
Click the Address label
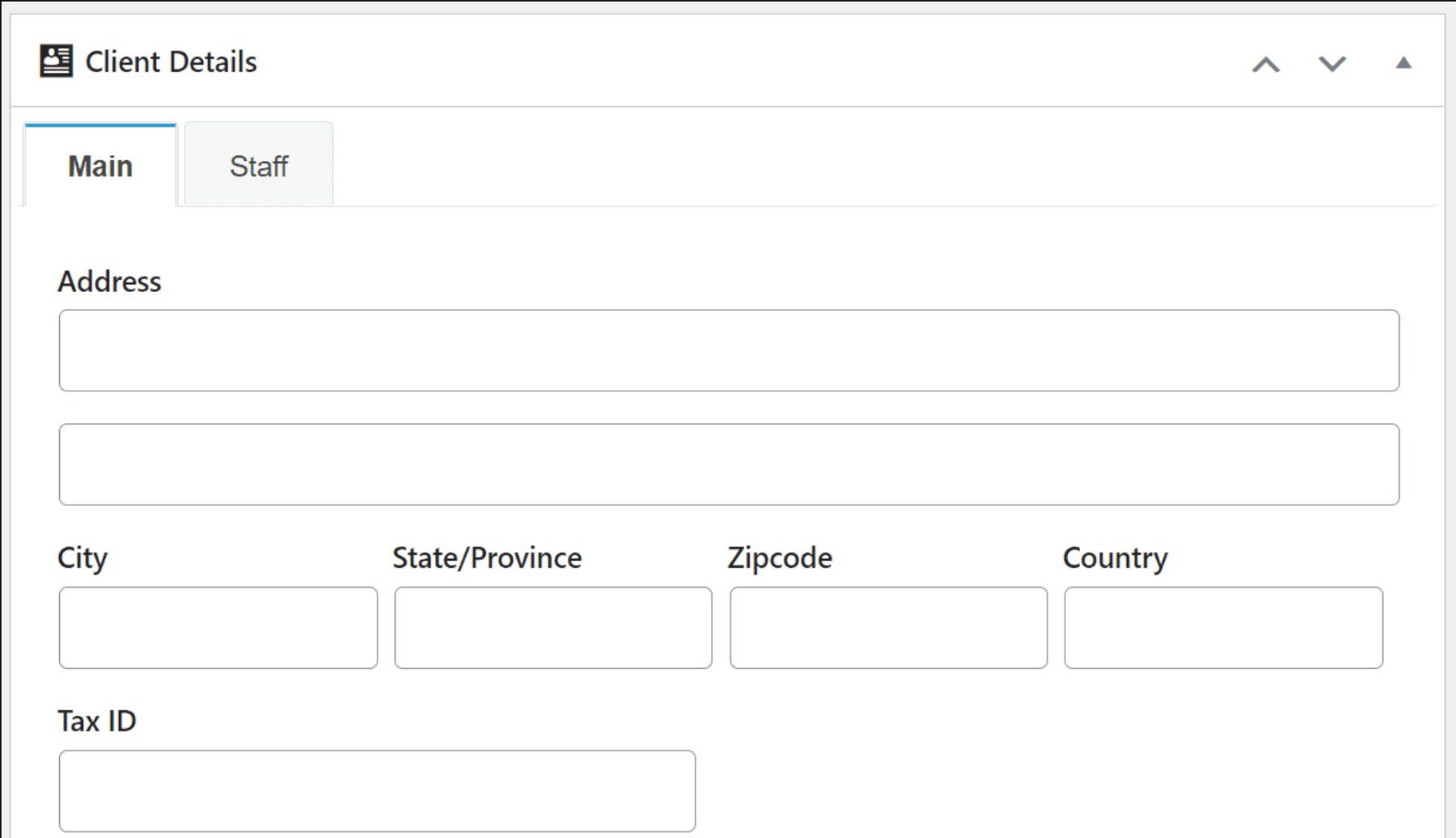pyautogui.click(x=109, y=281)
